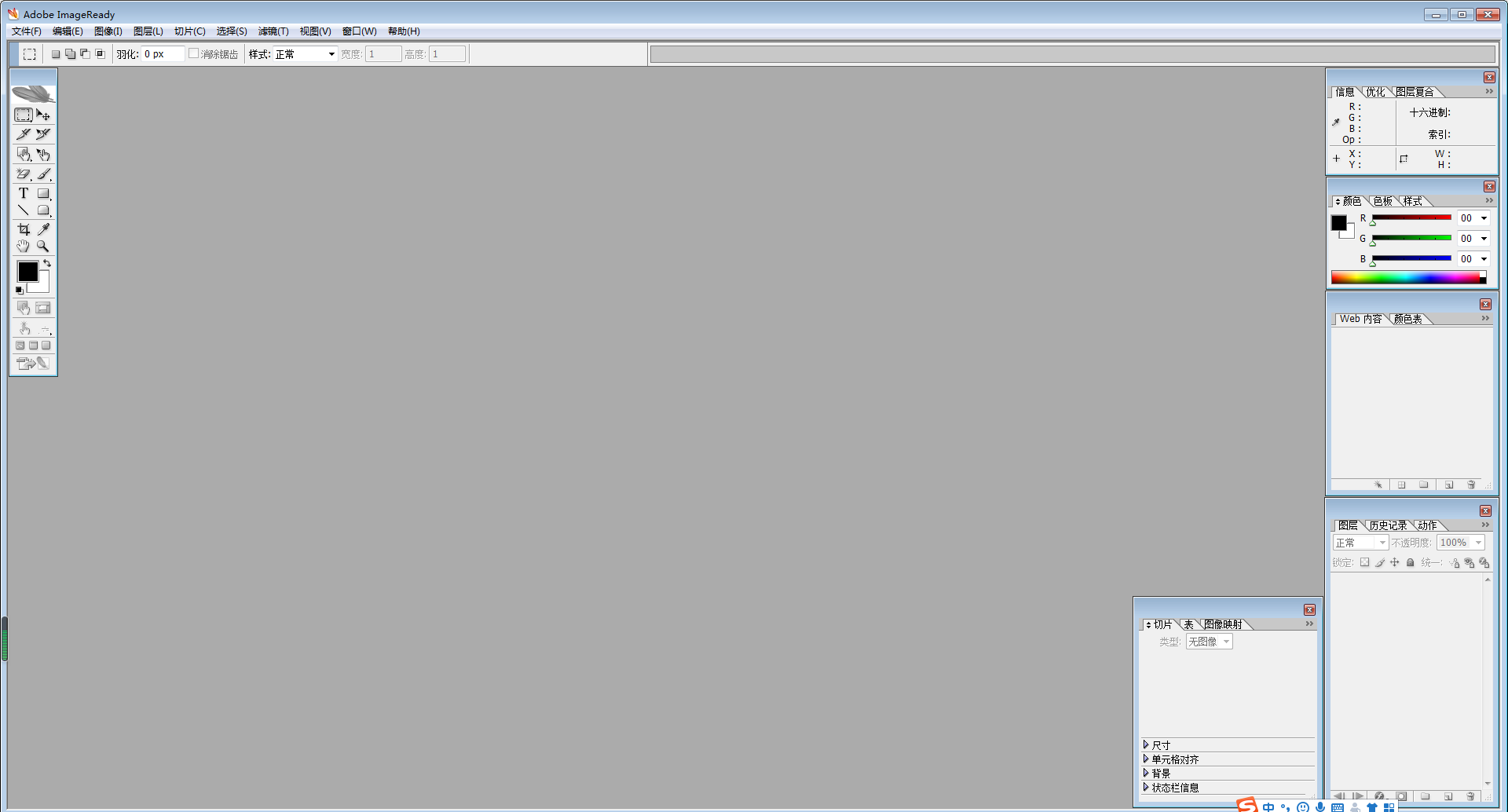
Task: Pick the Eyedropper tool
Action: pos(44,229)
